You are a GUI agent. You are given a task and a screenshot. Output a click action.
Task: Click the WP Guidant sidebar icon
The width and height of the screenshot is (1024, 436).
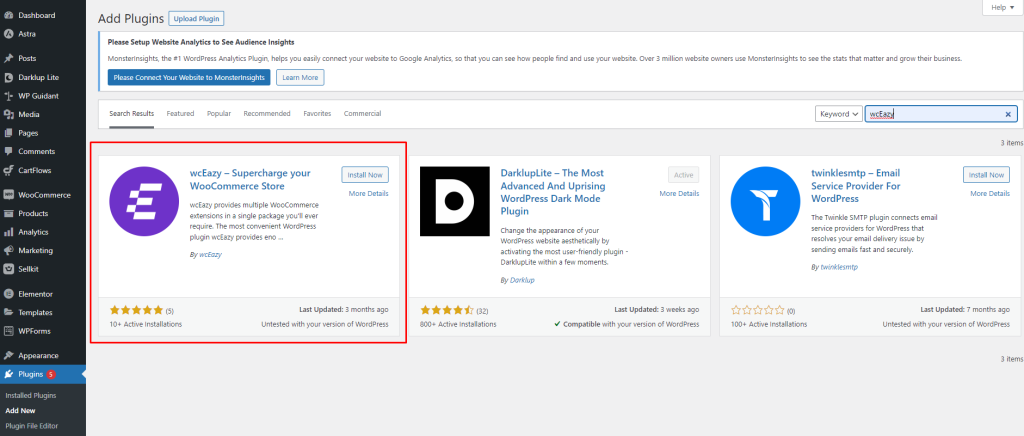click(x=8, y=96)
